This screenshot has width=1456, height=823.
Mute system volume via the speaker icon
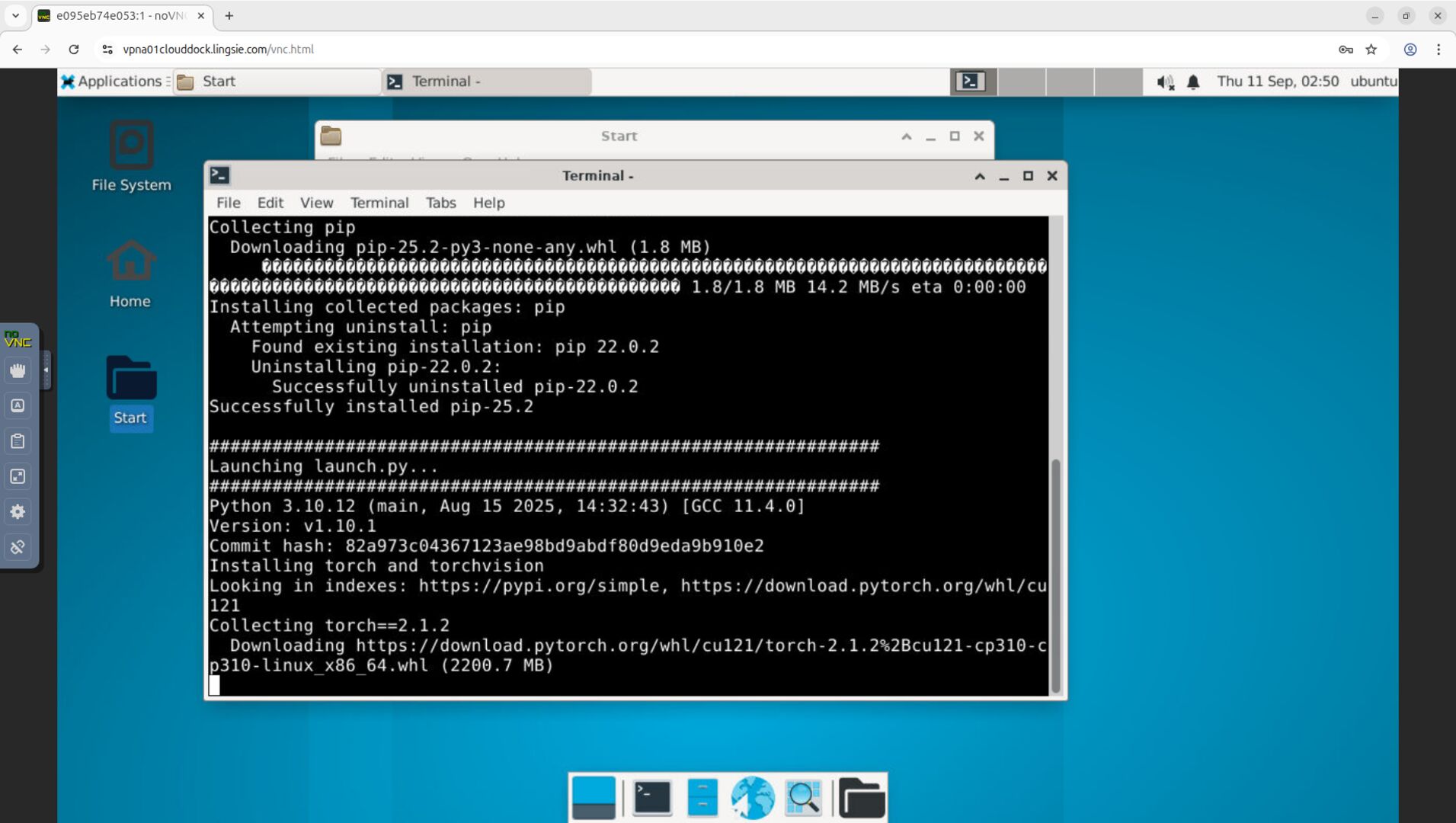coord(1164,82)
